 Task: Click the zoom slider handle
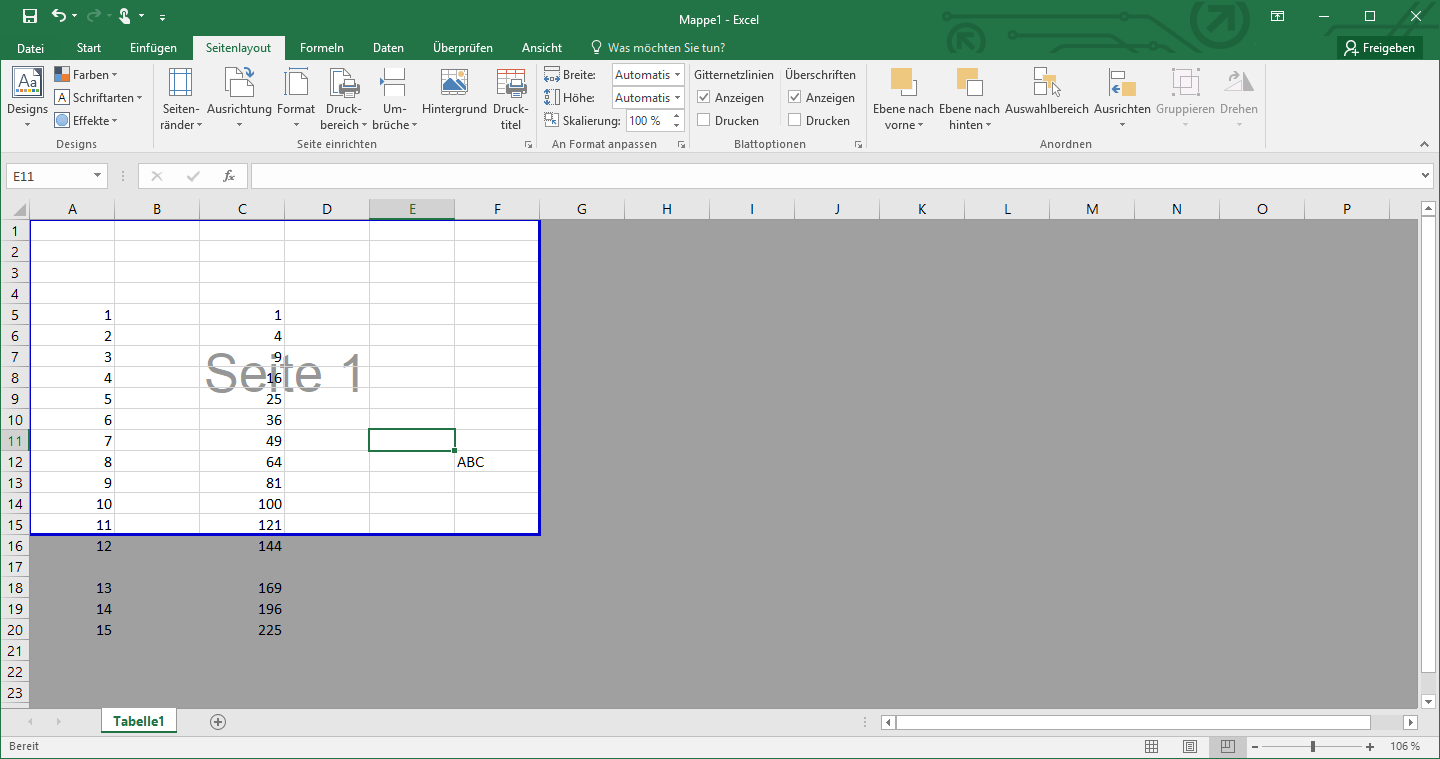(x=1313, y=746)
